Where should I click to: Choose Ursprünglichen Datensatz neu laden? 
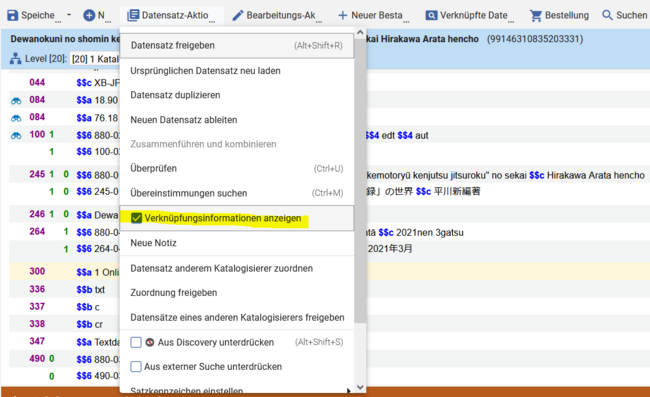237,71
